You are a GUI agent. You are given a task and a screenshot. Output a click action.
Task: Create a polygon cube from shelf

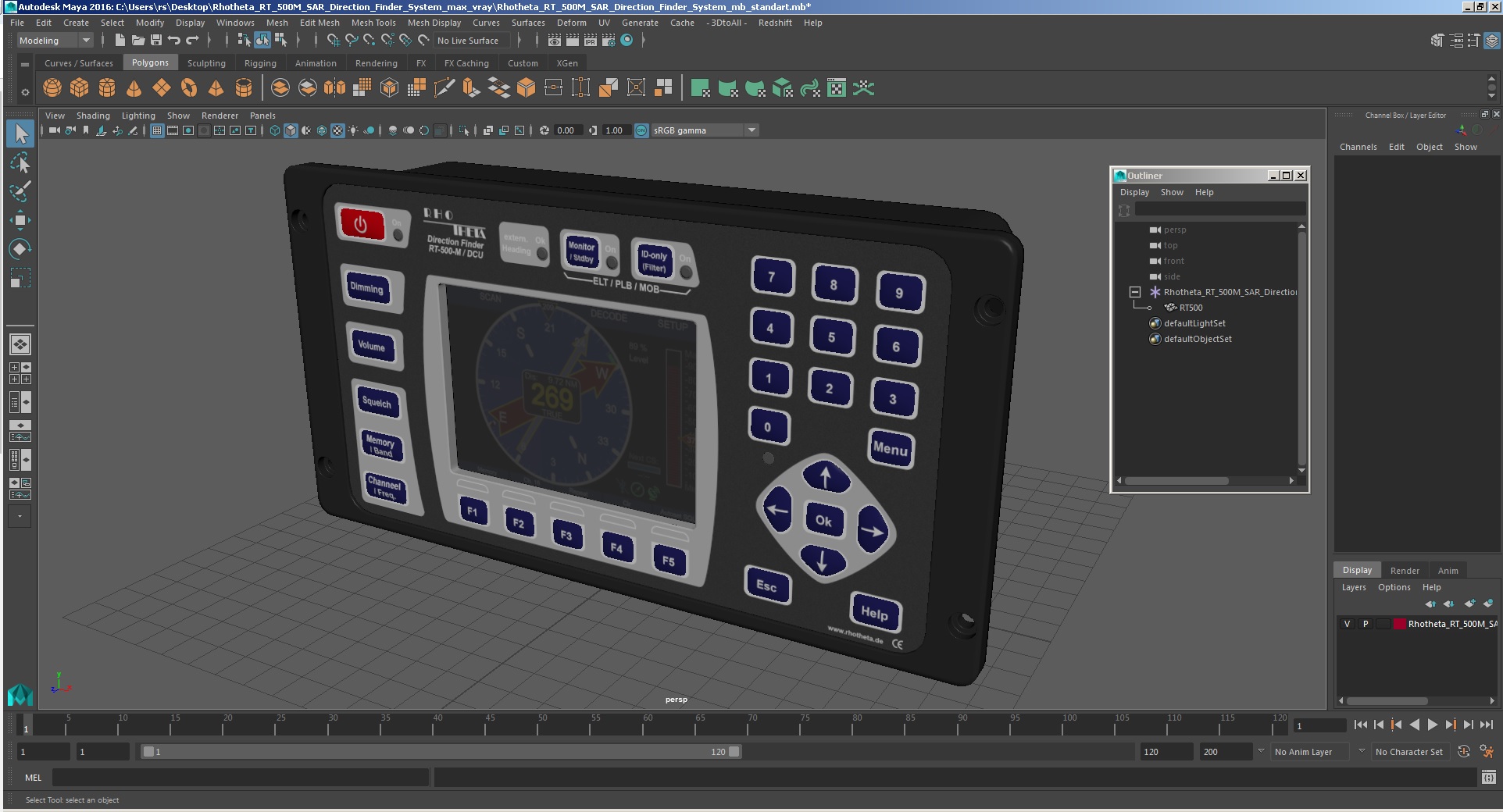click(x=80, y=88)
